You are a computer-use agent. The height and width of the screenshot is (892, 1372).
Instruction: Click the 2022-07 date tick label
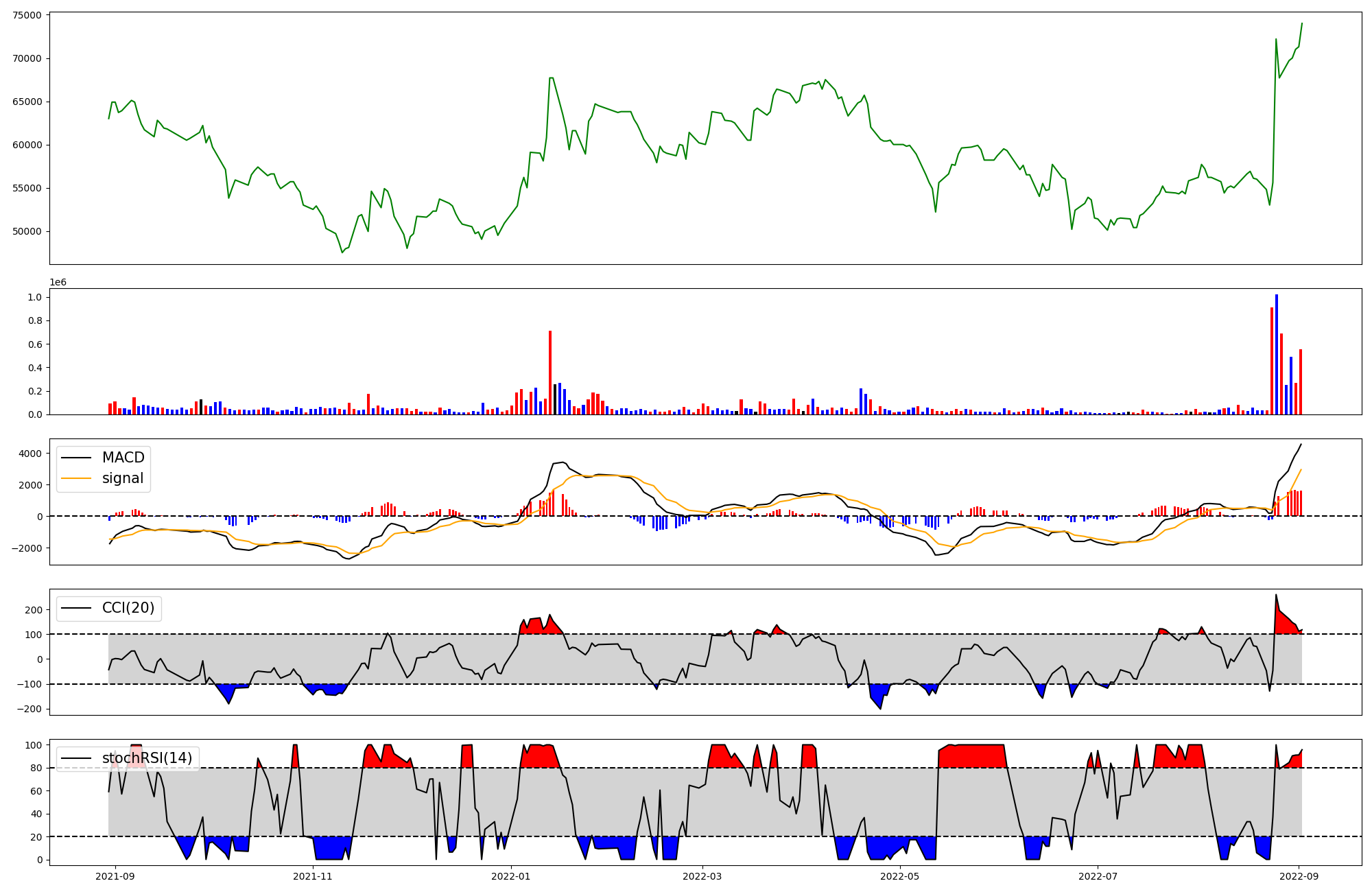1098,876
